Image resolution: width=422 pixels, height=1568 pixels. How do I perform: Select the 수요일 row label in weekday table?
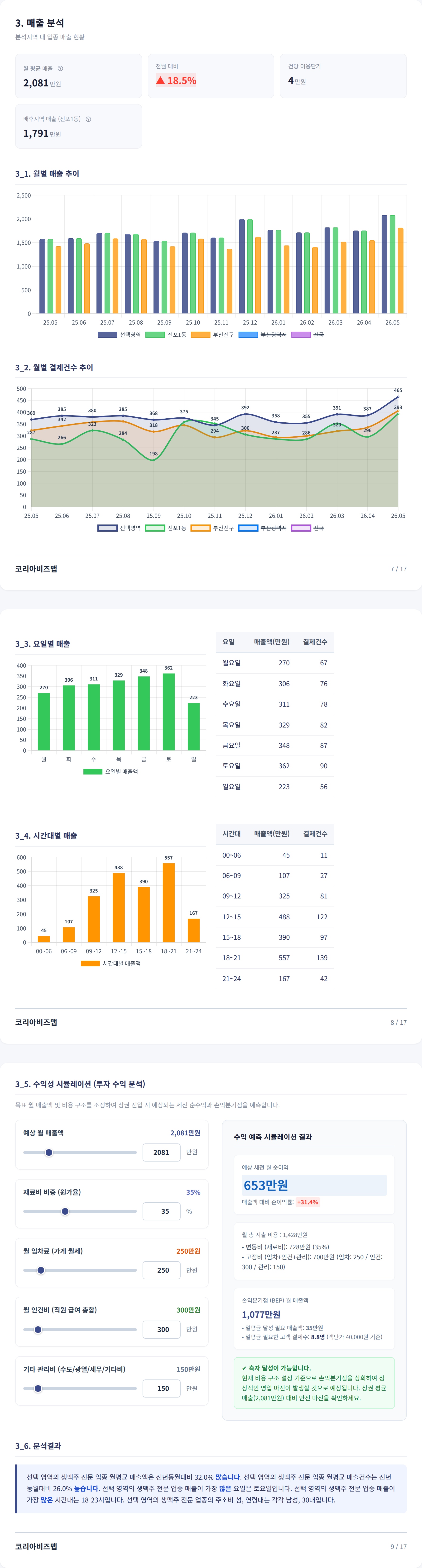pos(231,704)
